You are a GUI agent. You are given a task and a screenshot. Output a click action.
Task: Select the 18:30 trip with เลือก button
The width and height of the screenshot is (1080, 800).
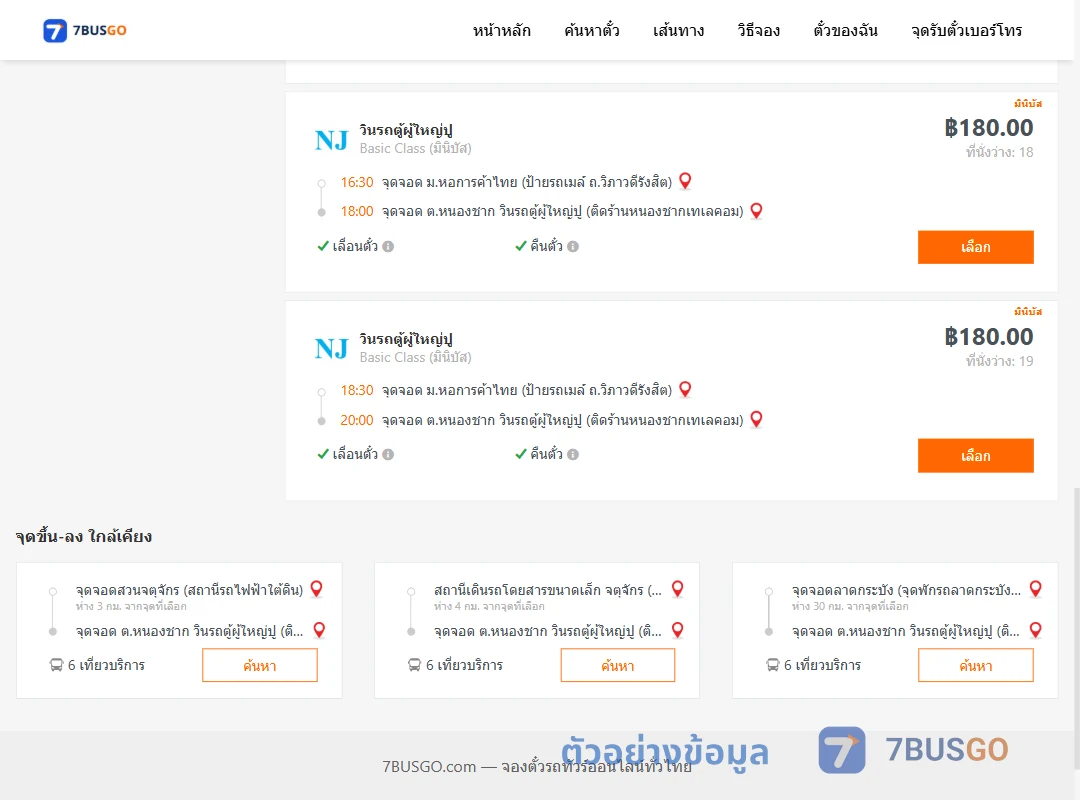(975, 455)
